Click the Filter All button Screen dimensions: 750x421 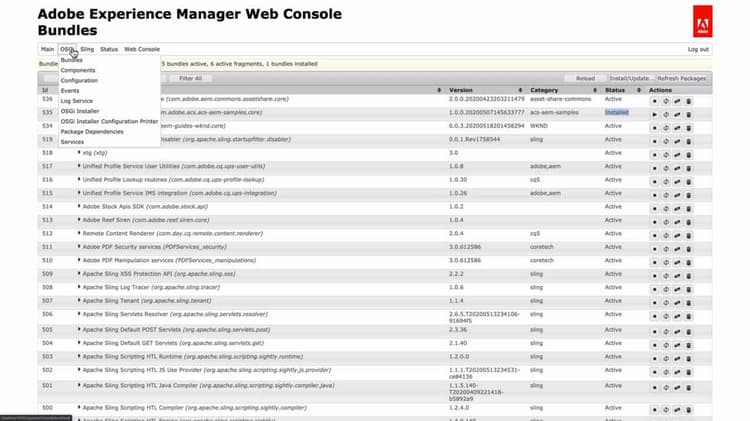click(190, 78)
